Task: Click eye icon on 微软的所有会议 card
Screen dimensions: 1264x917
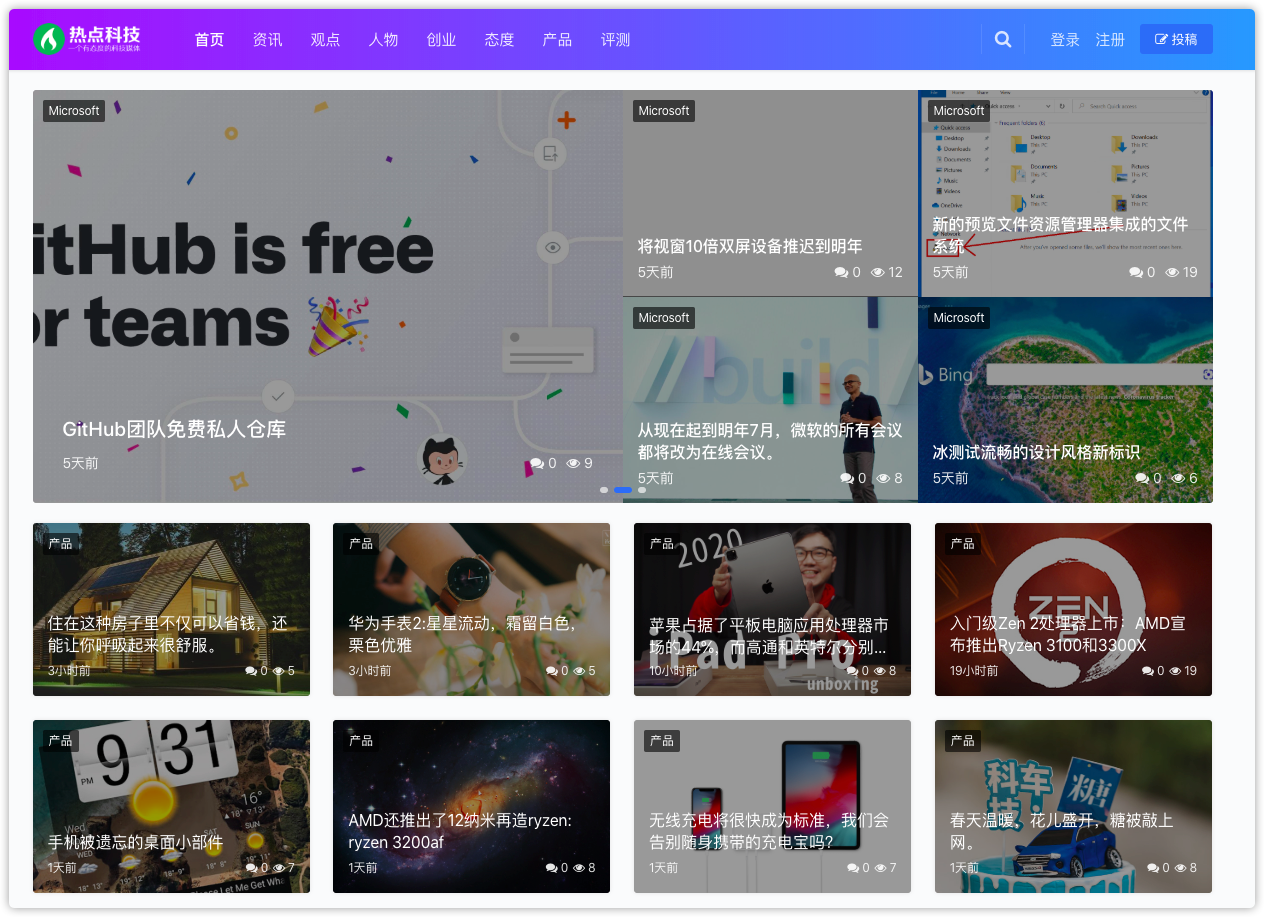Action: (883, 478)
